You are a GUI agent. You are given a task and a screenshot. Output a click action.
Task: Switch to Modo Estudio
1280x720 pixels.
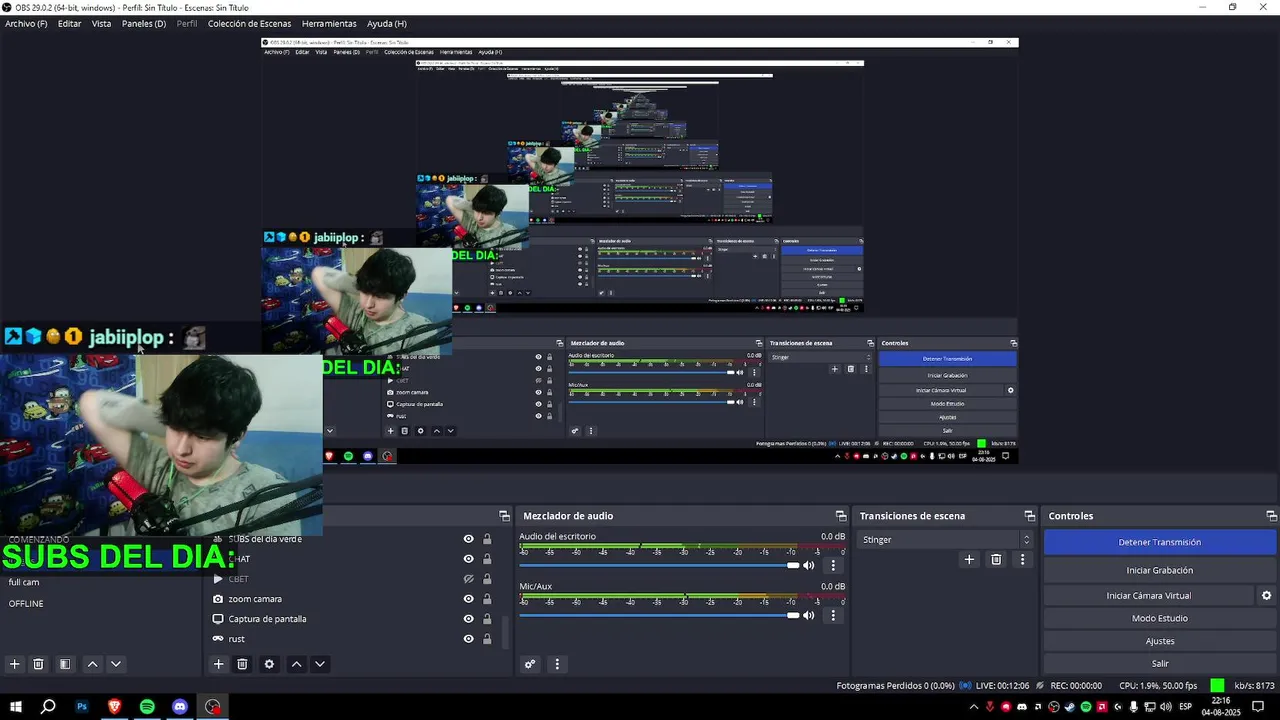(1160, 618)
